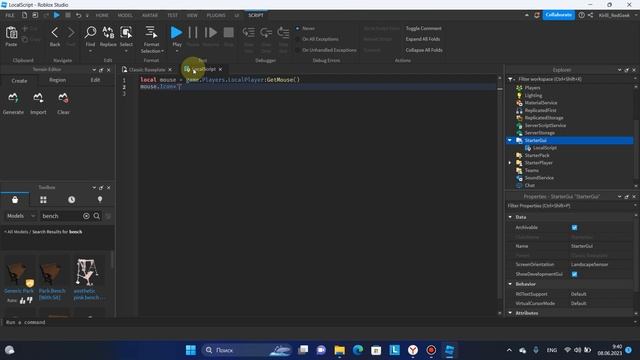Open the HOME ribbon tab
Screen dimensions: 640x360
[x=102, y=15]
